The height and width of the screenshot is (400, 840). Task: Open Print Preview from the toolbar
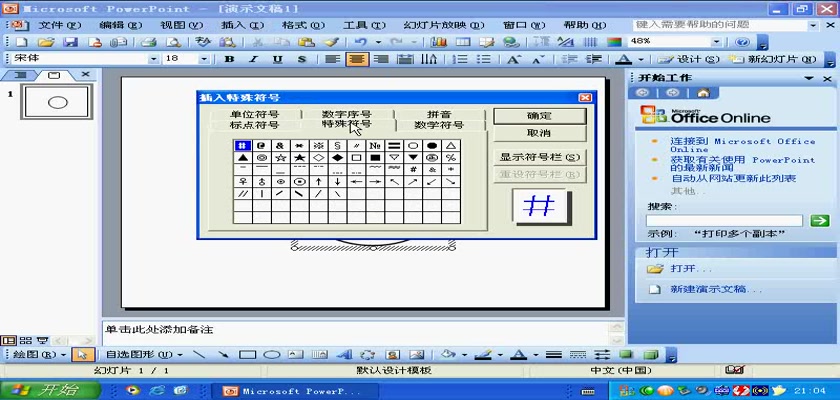[x=173, y=42]
